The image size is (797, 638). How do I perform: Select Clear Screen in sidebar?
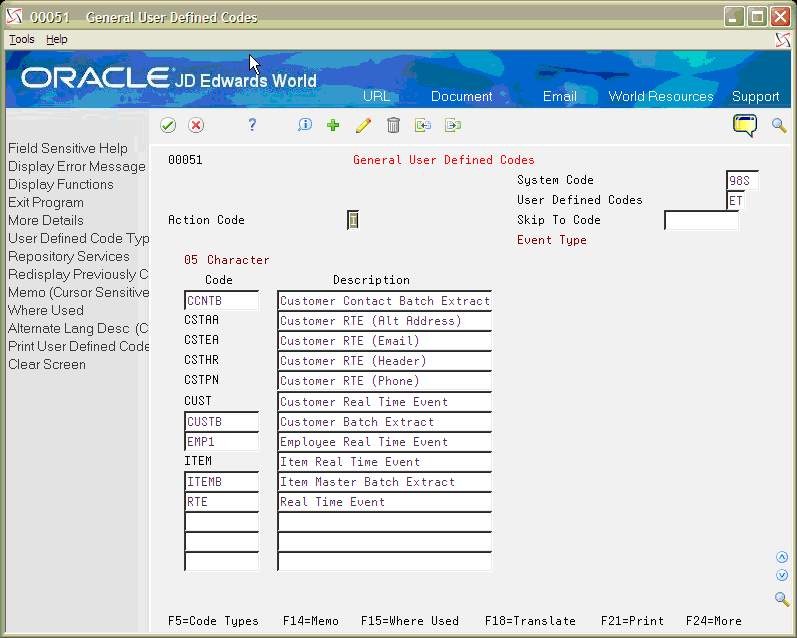47,364
